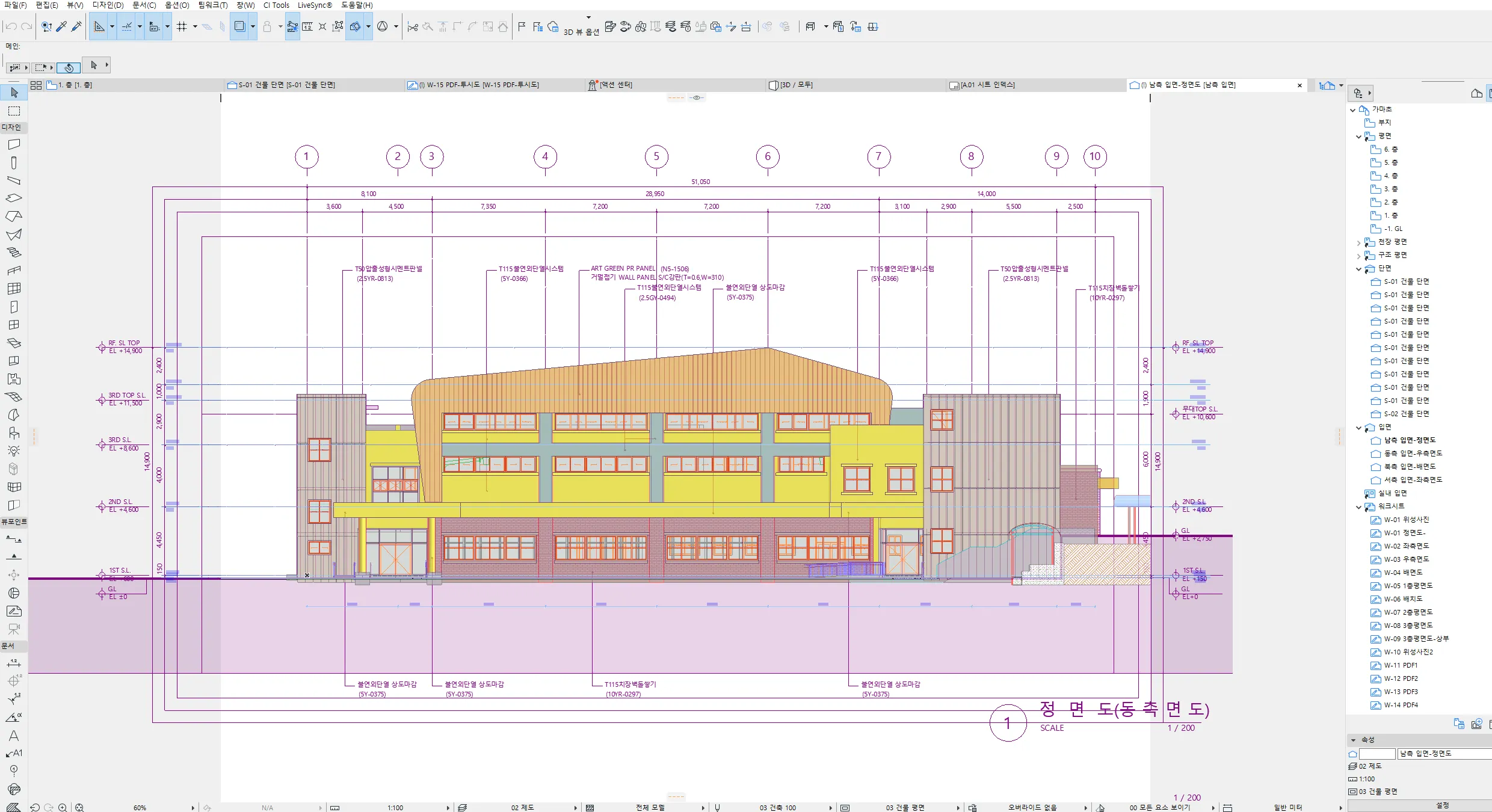Switch to the 3D / 모두 tab
Image resolution: width=1492 pixels, height=812 pixels.
796,85
